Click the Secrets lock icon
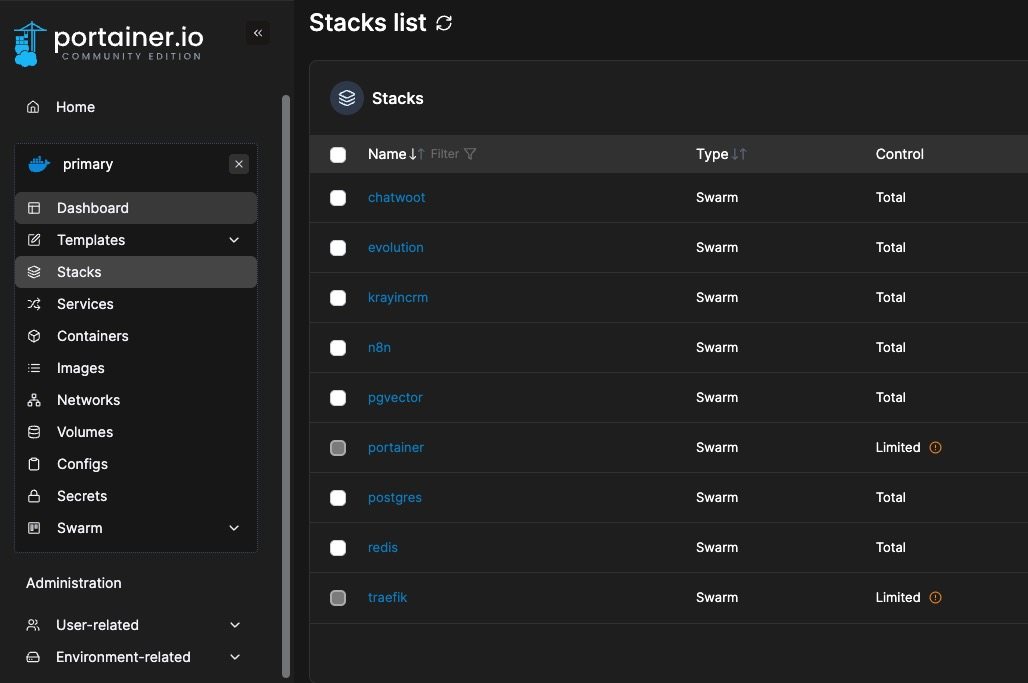Screen dimensions: 1028x683 click(34, 496)
